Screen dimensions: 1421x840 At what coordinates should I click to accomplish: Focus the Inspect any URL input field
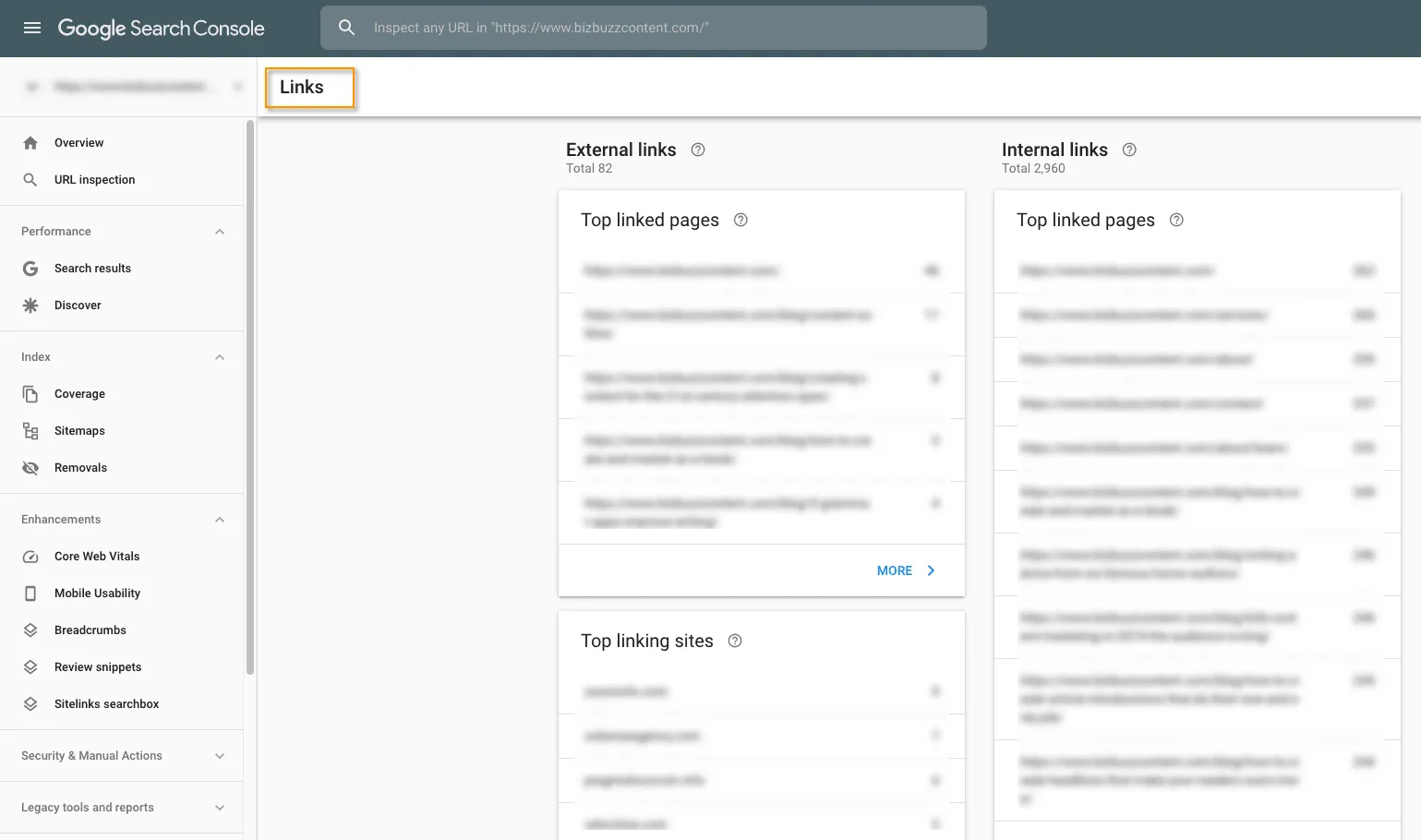(654, 28)
